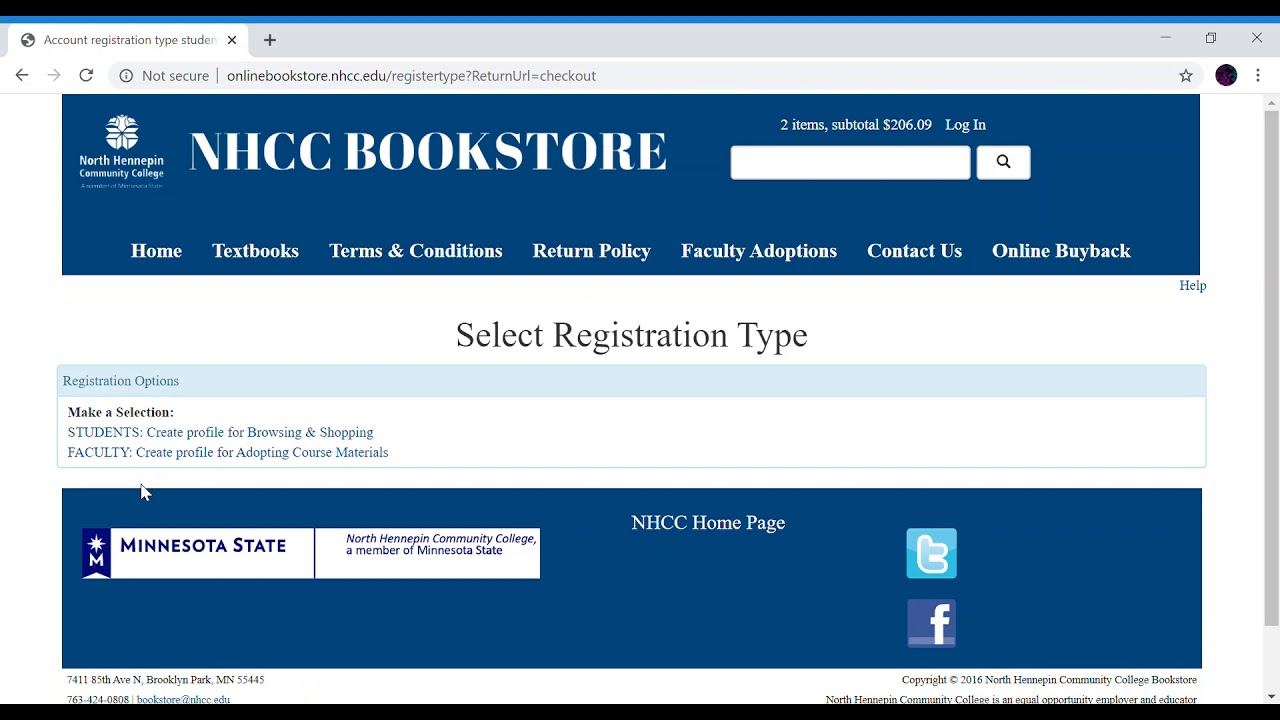Viewport: 1280px width, 720px height.
Task: Click the browser forward arrow
Action: click(54, 75)
